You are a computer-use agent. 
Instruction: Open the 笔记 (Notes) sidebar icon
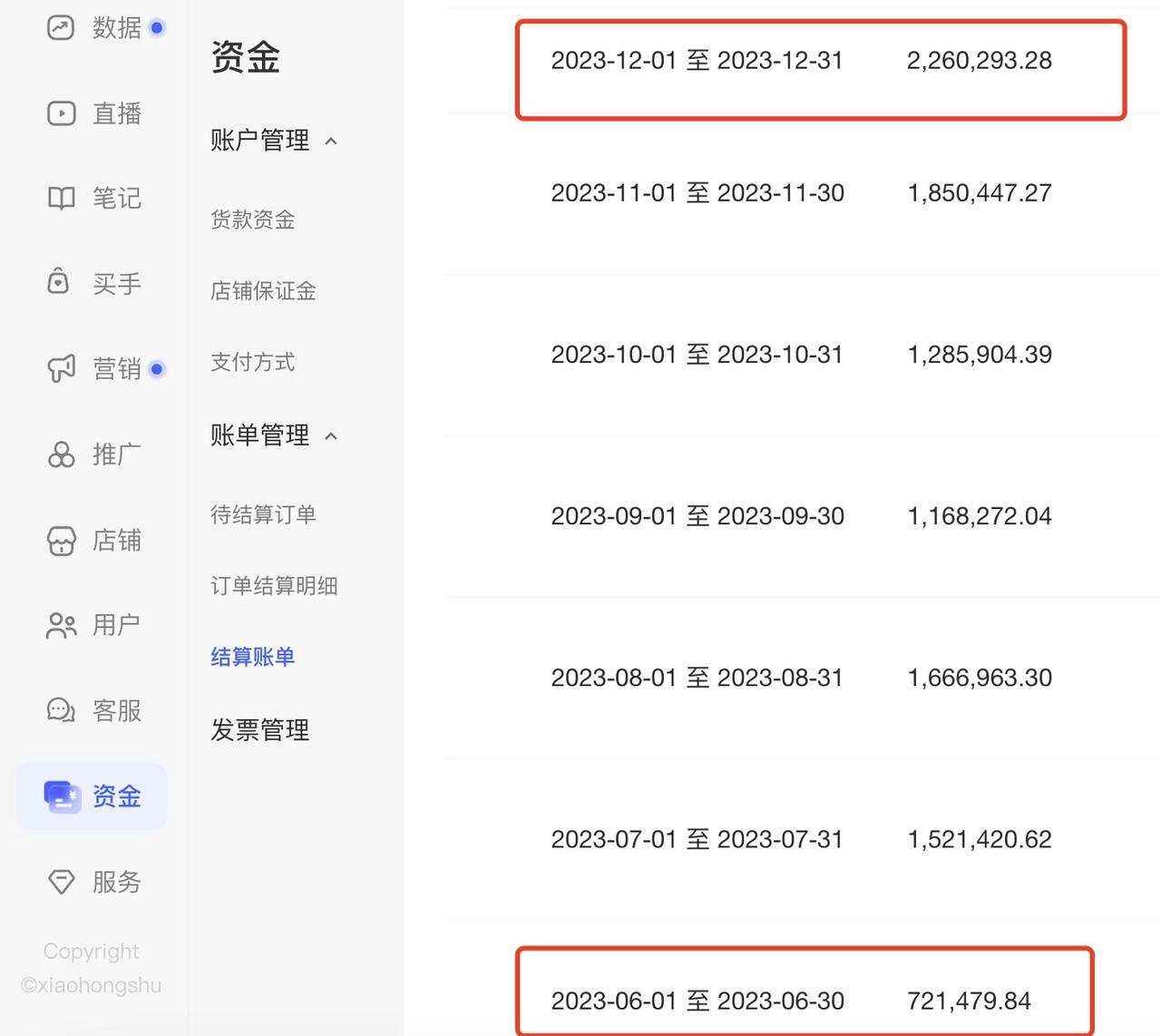59,198
